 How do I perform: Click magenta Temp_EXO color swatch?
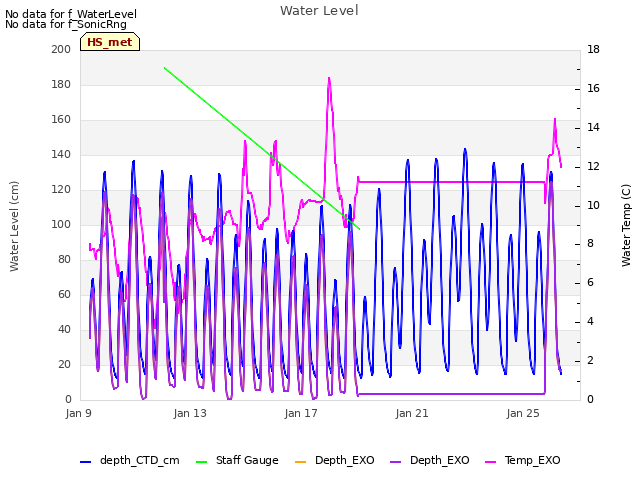pyautogui.click(x=490, y=462)
